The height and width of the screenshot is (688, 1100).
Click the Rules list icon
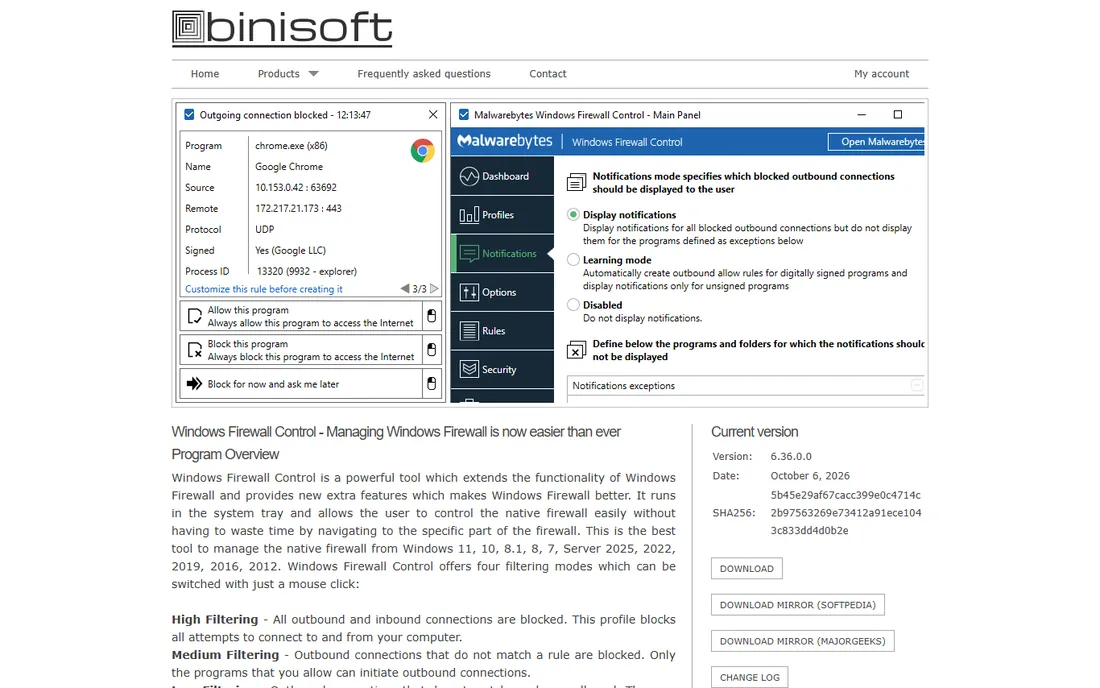pyautogui.click(x=469, y=330)
